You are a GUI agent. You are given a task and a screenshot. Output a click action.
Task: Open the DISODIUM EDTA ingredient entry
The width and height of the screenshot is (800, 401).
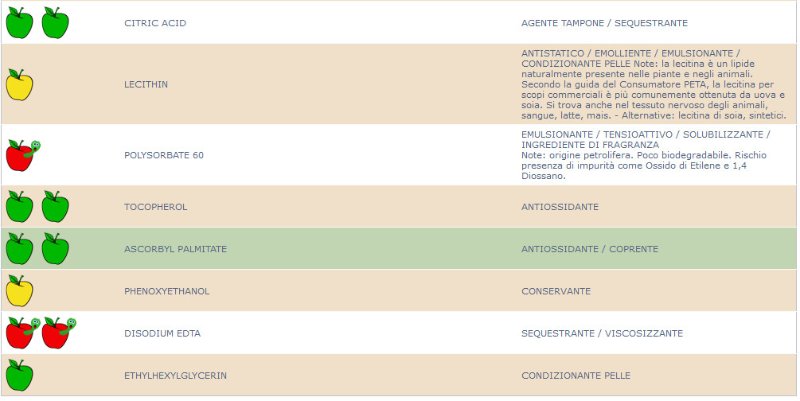(x=162, y=334)
